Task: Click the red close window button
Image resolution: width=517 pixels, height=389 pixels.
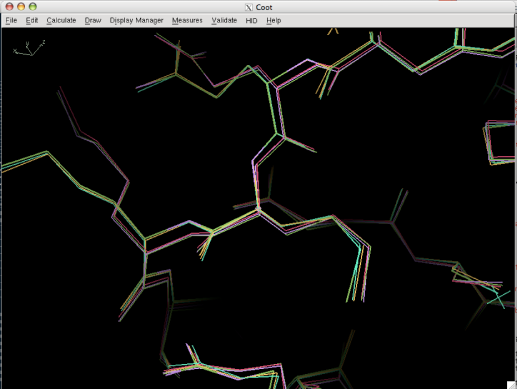Action: pos(9,7)
